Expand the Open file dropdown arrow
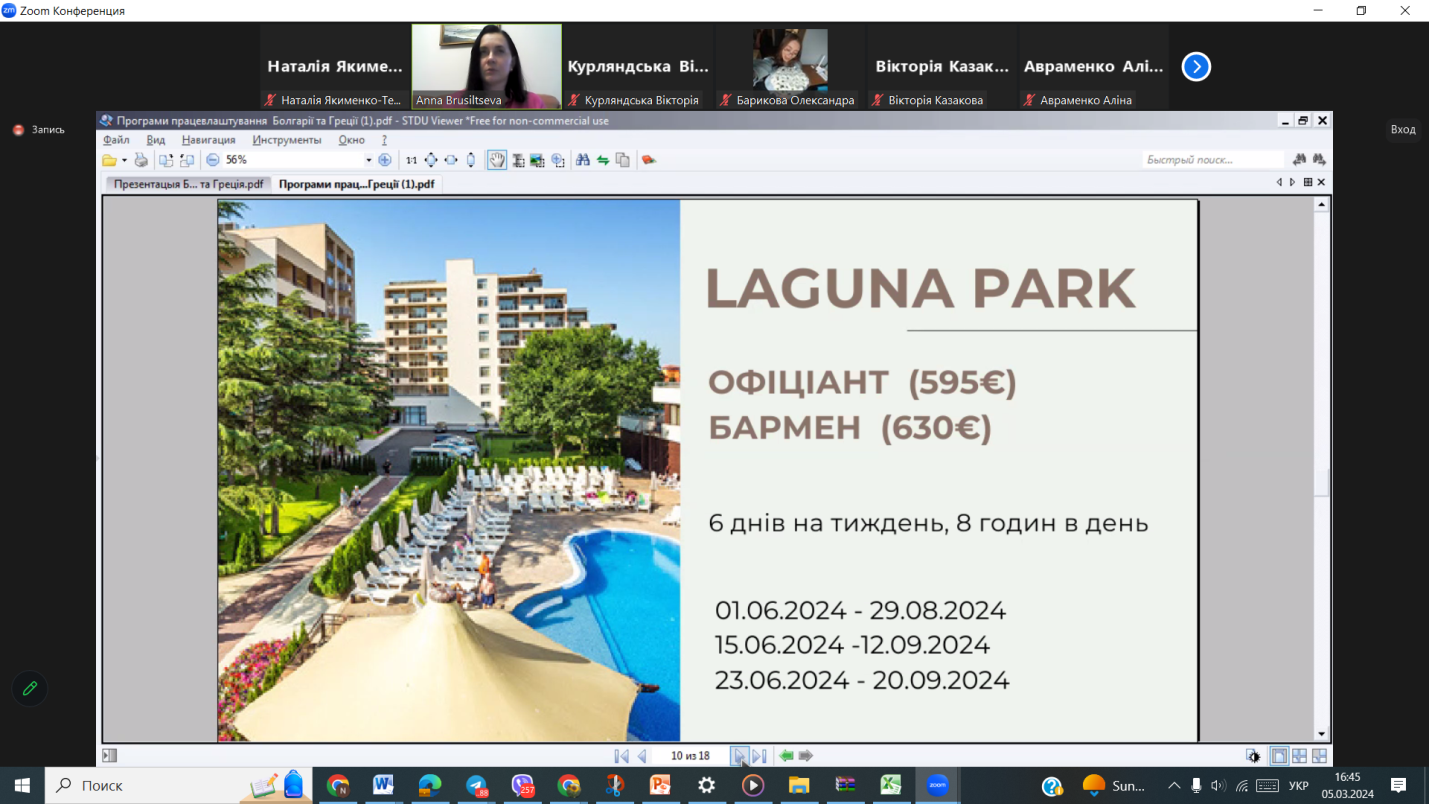This screenshot has height=804, width=1429. point(124,160)
